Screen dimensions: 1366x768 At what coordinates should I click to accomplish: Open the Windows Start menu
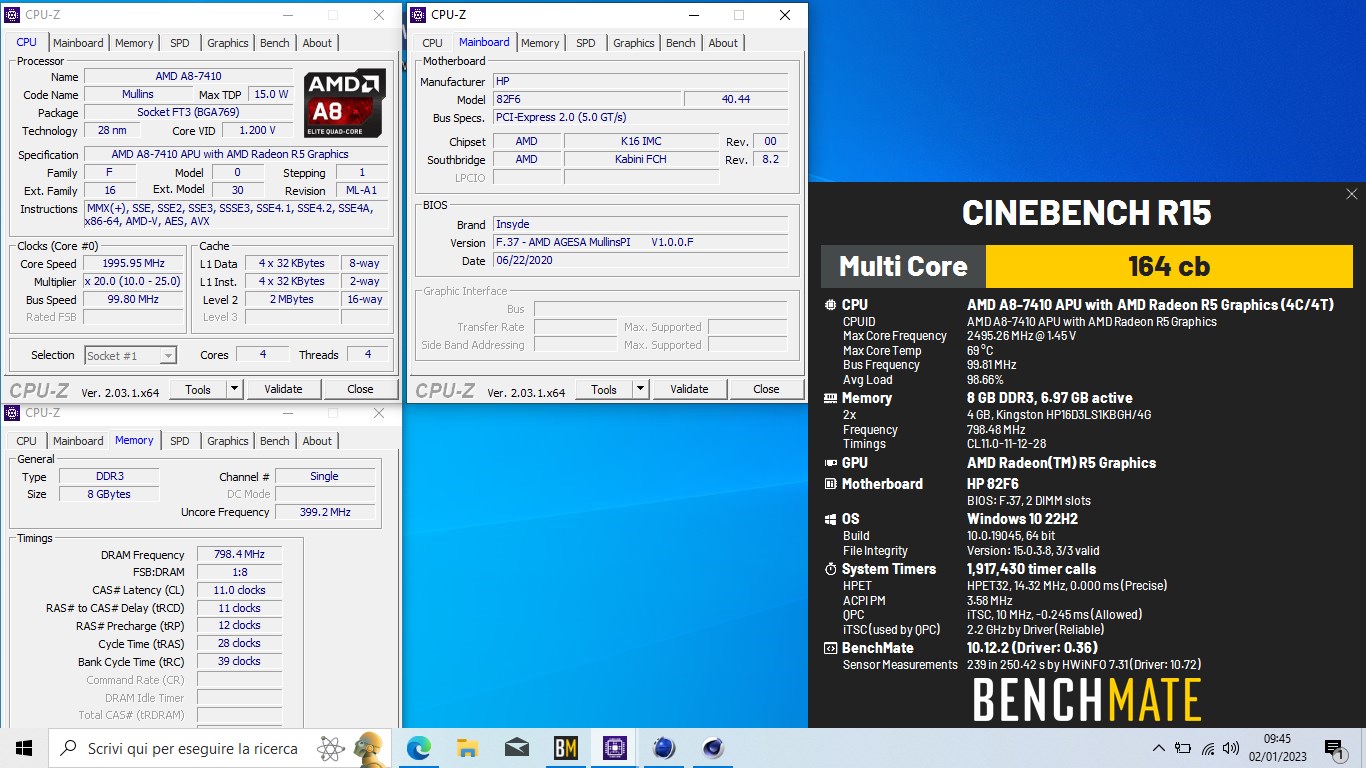tap(24, 748)
